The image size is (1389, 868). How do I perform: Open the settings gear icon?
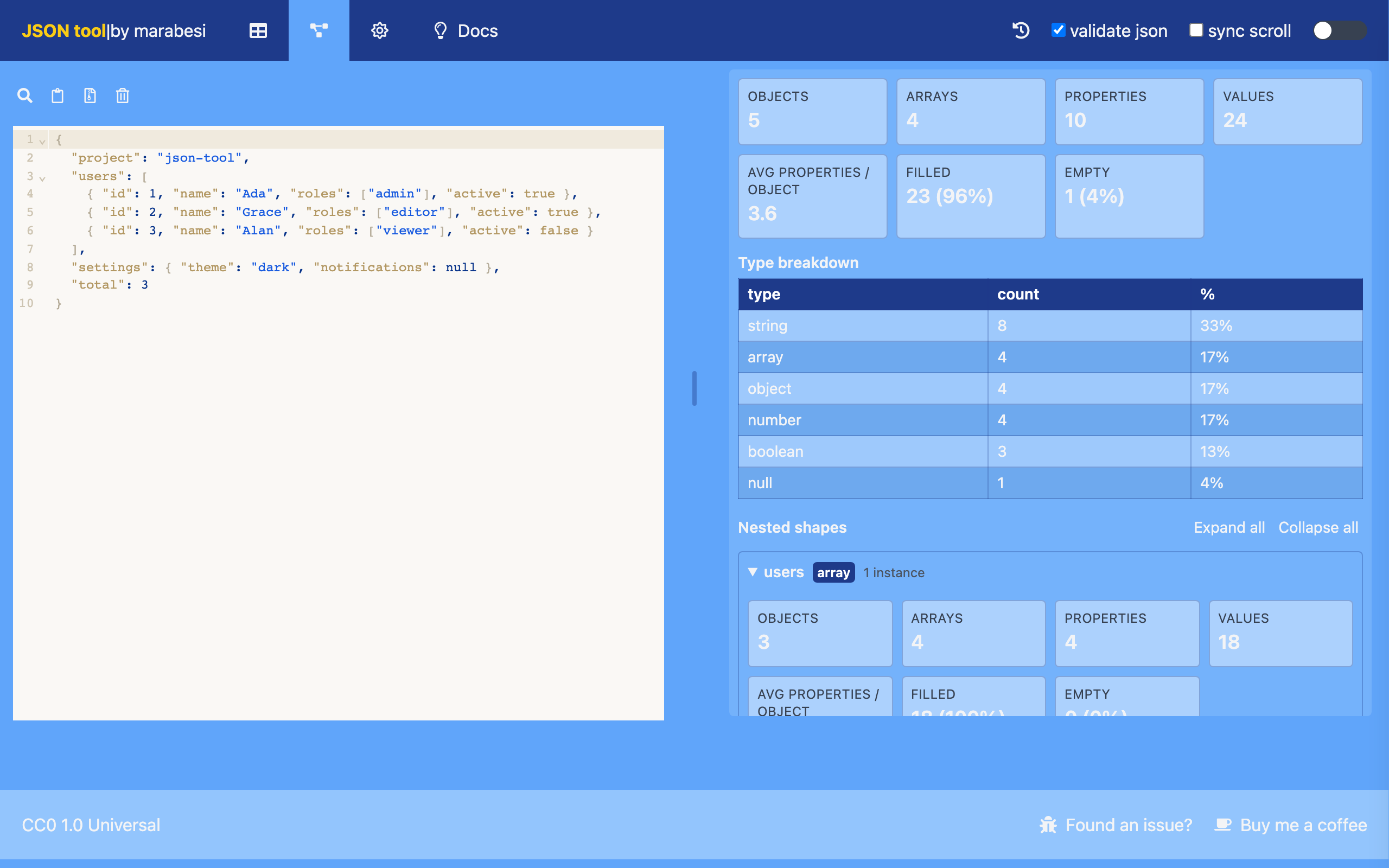click(379, 30)
